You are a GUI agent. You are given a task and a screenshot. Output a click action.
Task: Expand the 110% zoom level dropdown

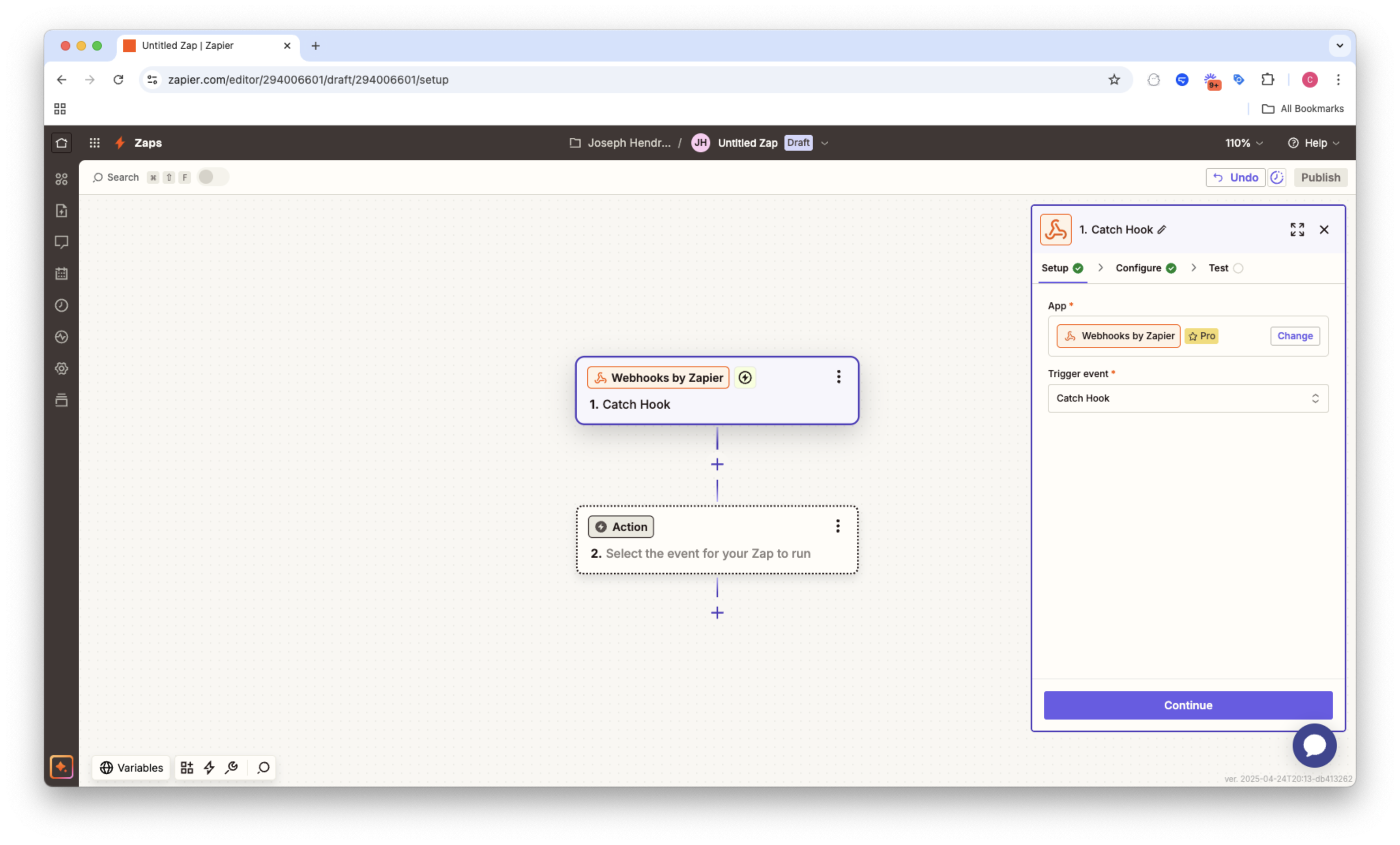point(1243,143)
